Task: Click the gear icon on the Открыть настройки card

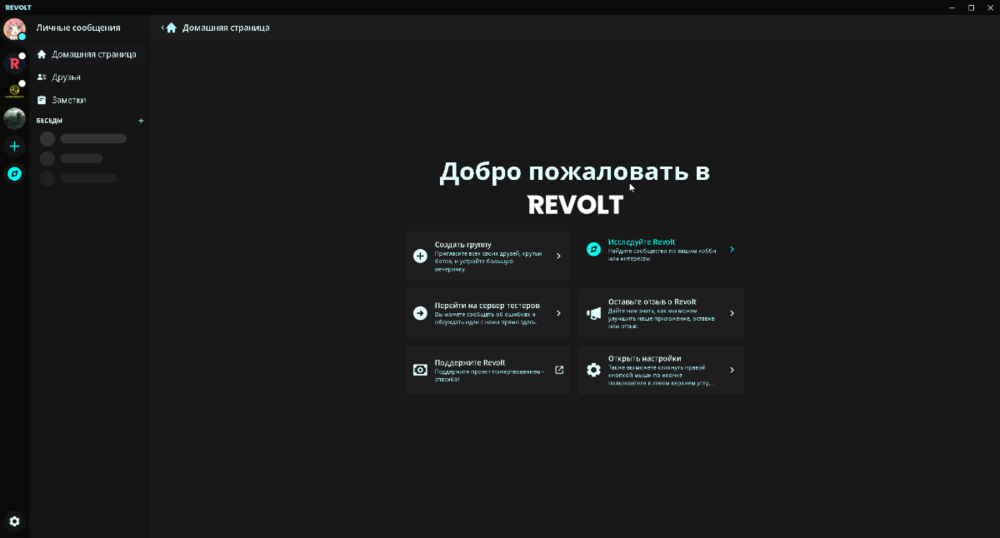Action: pyautogui.click(x=593, y=370)
